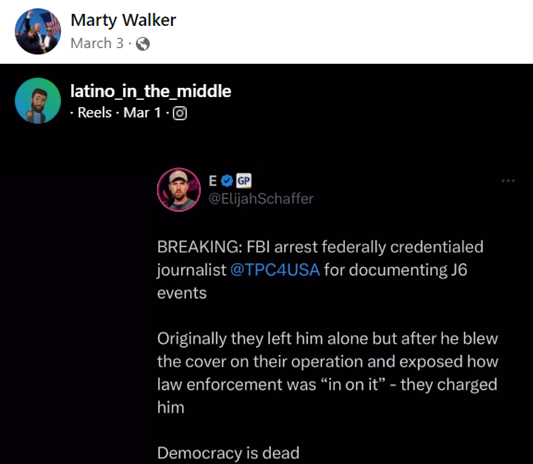Click the globe public audience icon
Image resolution: width=533 pixels, height=464 pixels.
coord(143,44)
